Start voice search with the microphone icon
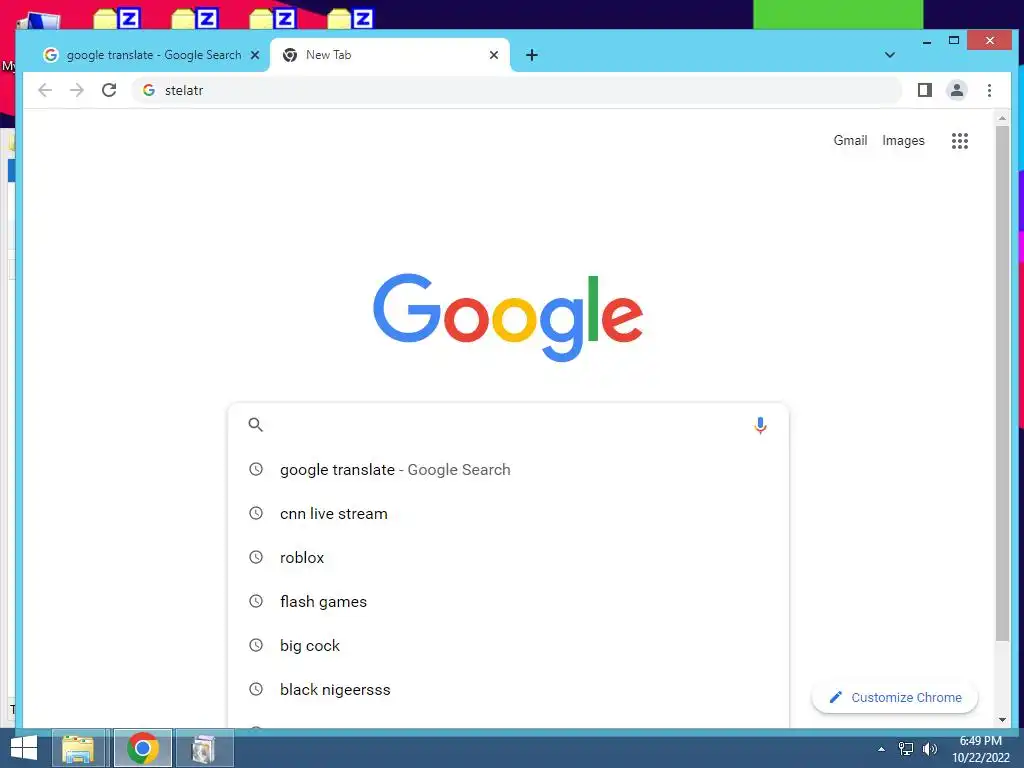The width and height of the screenshot is (1024, 768). pos(760,425)
